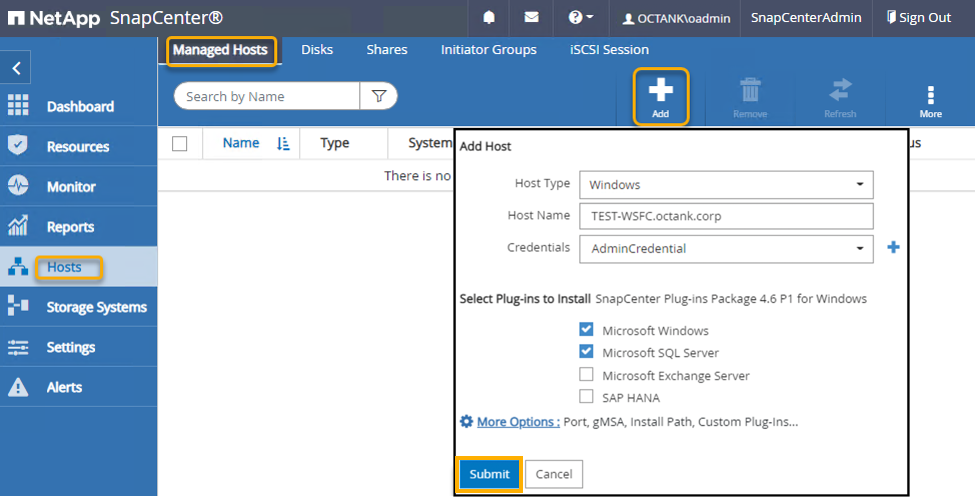Sort hosts by Name column
Screen dimensions: 977x497
click(x=241, y=143)
